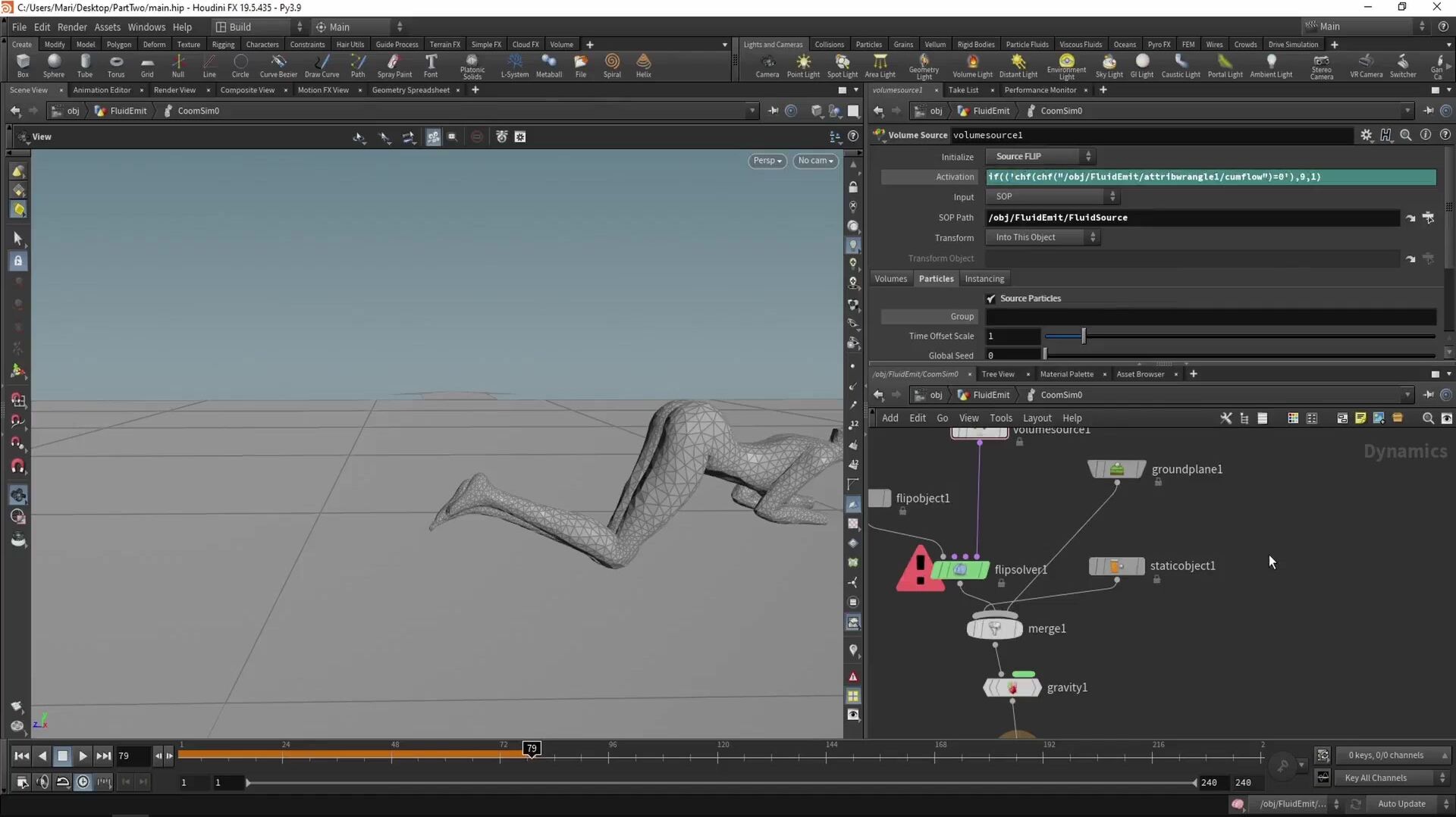This screenshot has width=1456, height=817.
Task: Open the Persp viewport dropdown
Action: pos(767,161)
